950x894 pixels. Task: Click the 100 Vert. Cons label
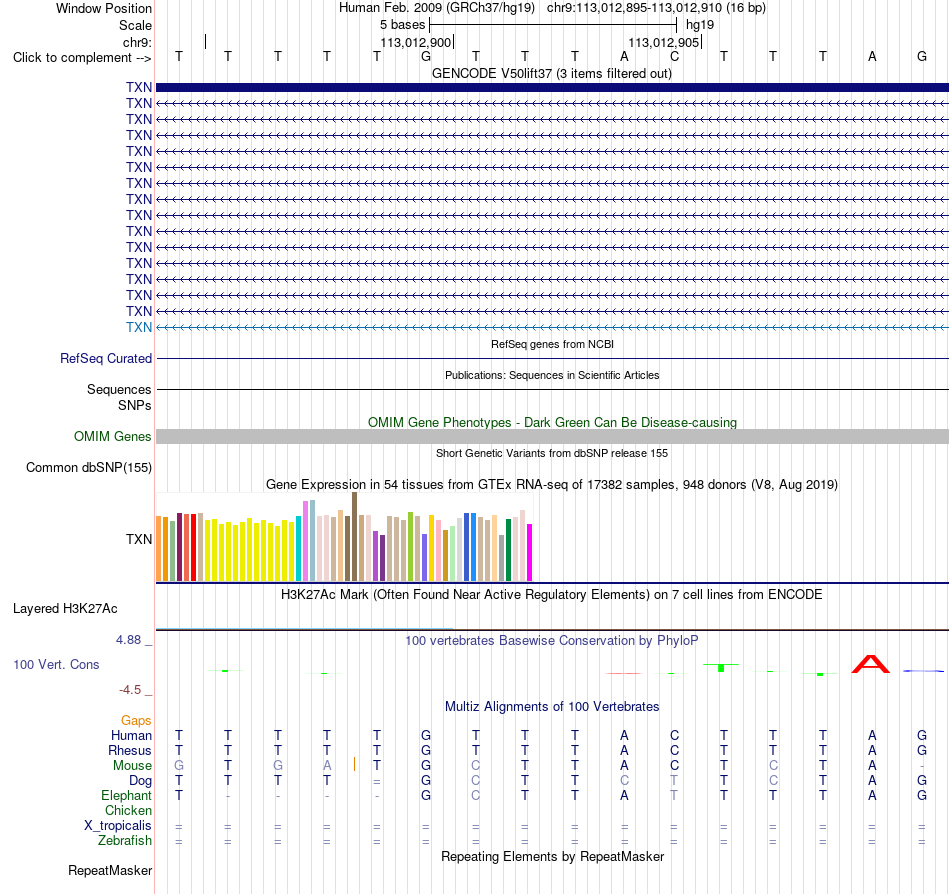(56, 664)
